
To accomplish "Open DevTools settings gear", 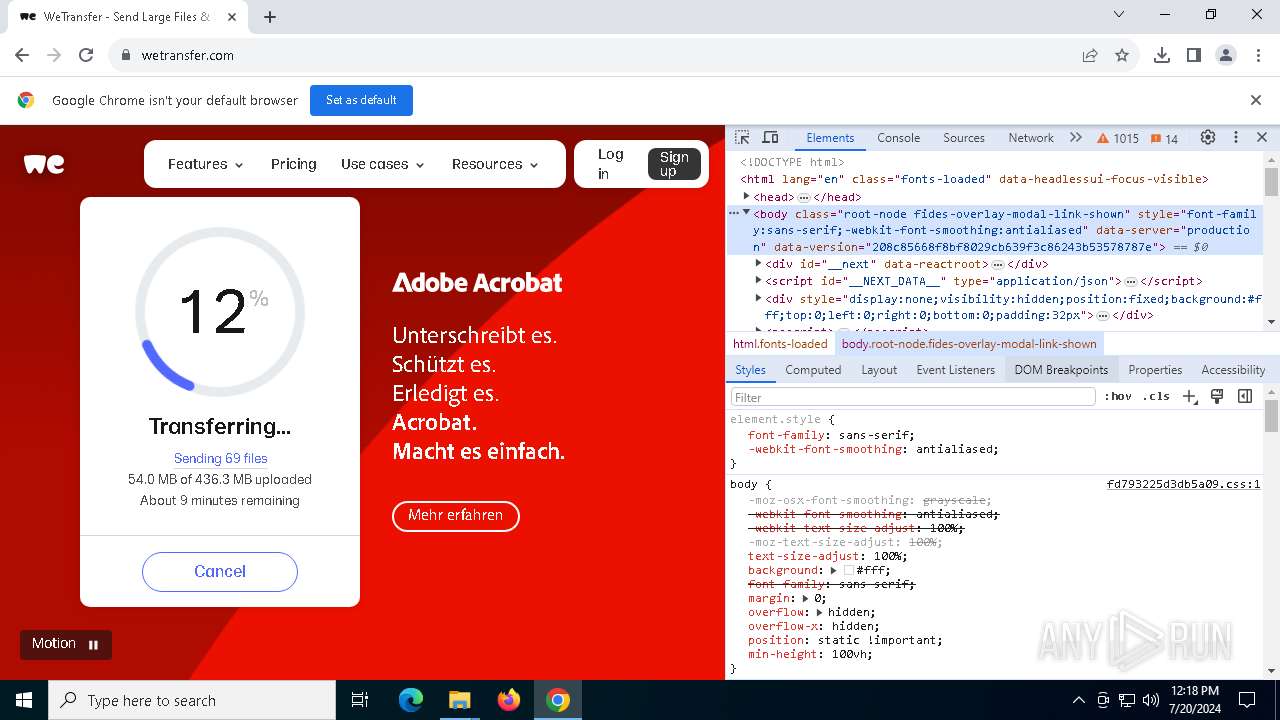I will point(1208,138).
